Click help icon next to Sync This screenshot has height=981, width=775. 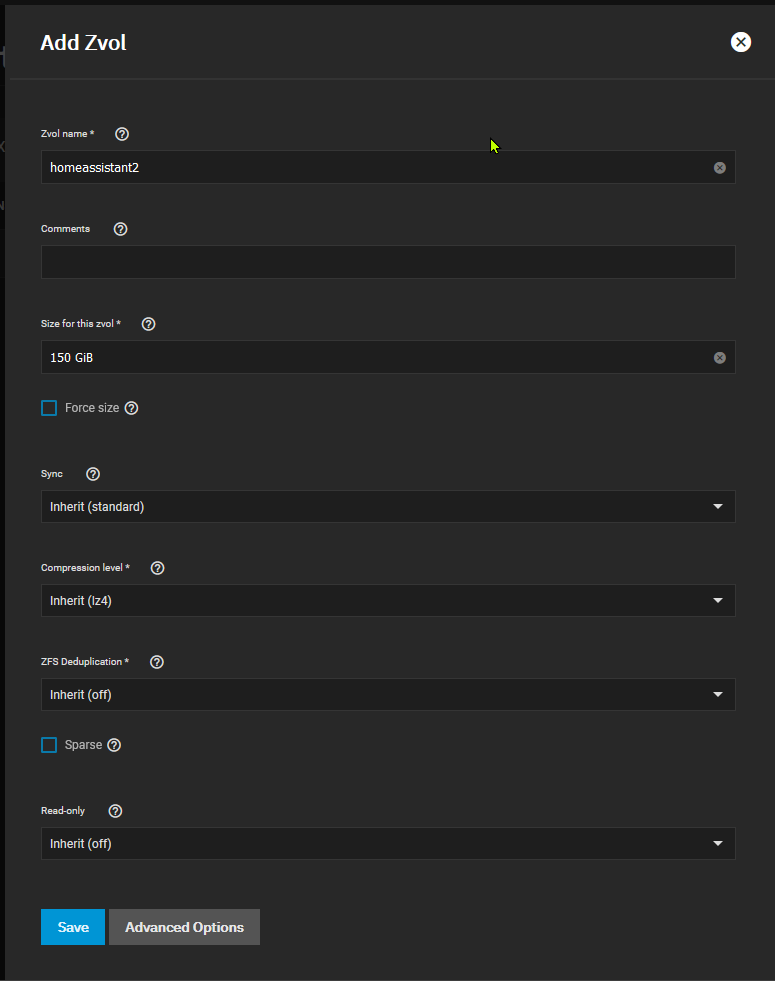coord(93,474)
